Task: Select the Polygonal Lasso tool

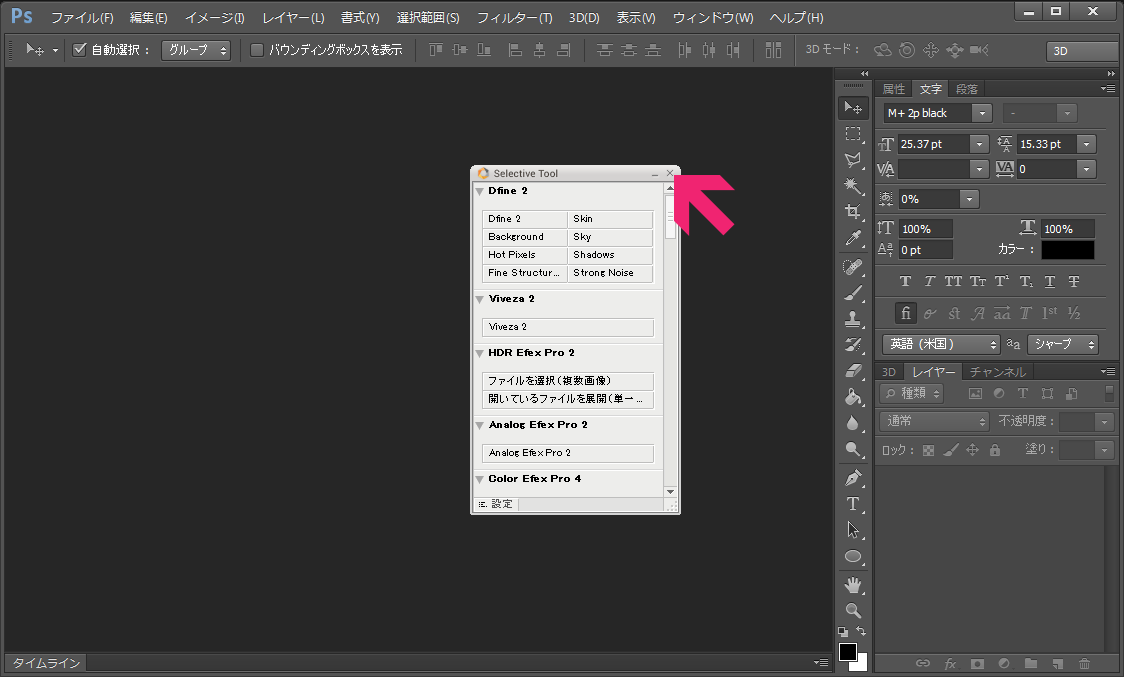Action: pos(852,160)
